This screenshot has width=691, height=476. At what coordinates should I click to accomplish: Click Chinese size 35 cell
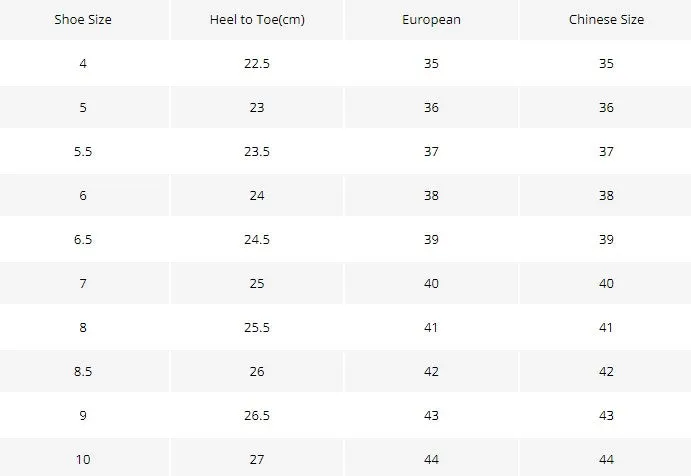coord(606,63)
